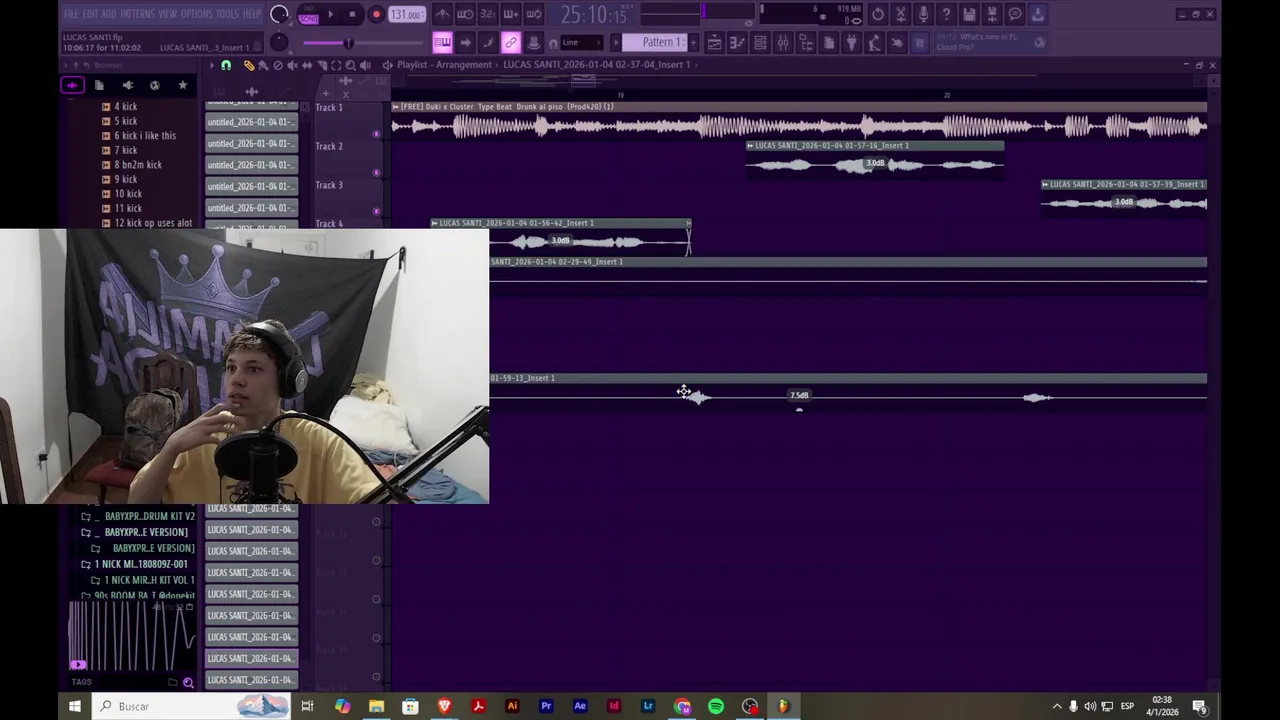Click the browser search magnifier icon
Image resolution: width=1280 pixels, height=720 pixels.
(x=188, y=682)
